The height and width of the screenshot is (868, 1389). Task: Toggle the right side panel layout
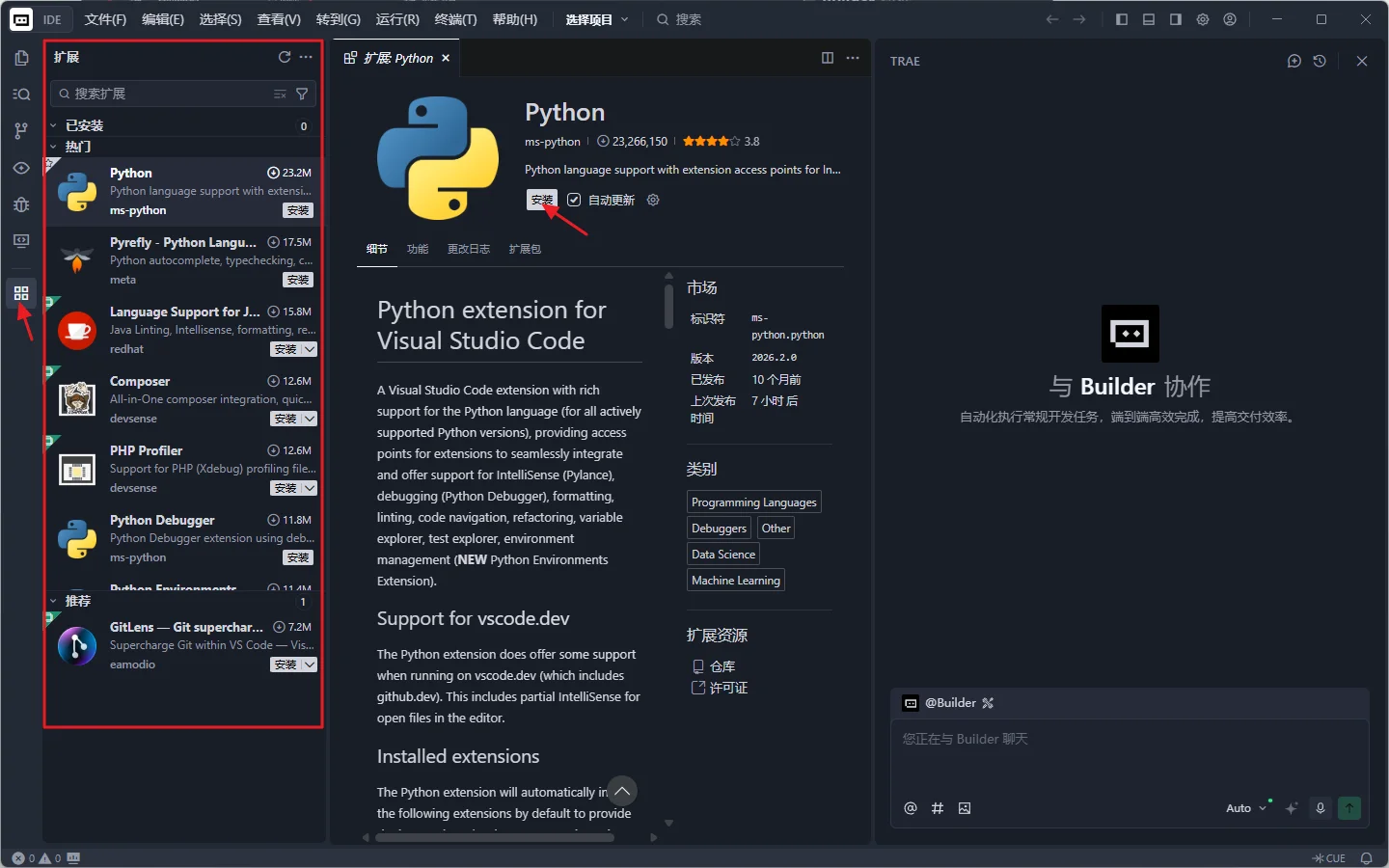1175,19
